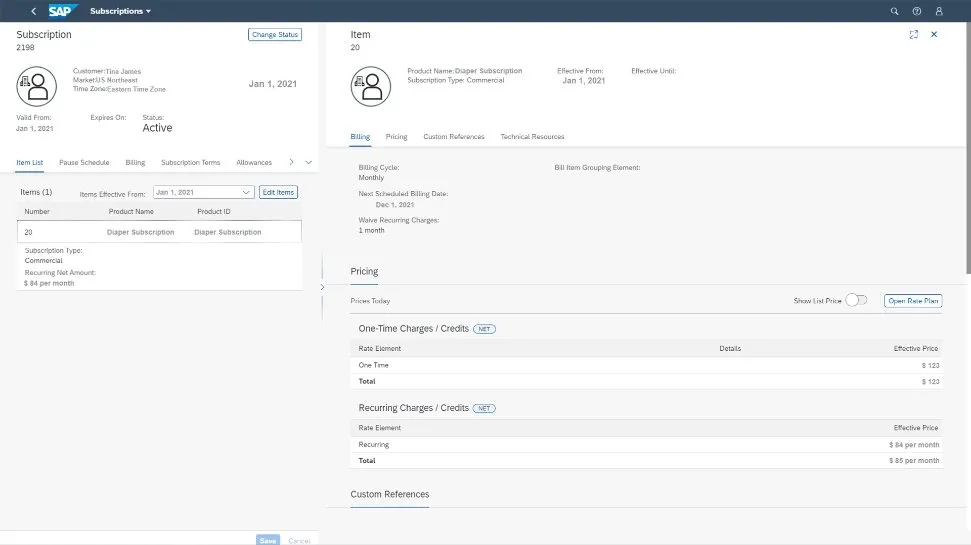This screenshot has width=971, height=545.
Task: Click the Open Rate Plan button
Action: coord(913,301)
